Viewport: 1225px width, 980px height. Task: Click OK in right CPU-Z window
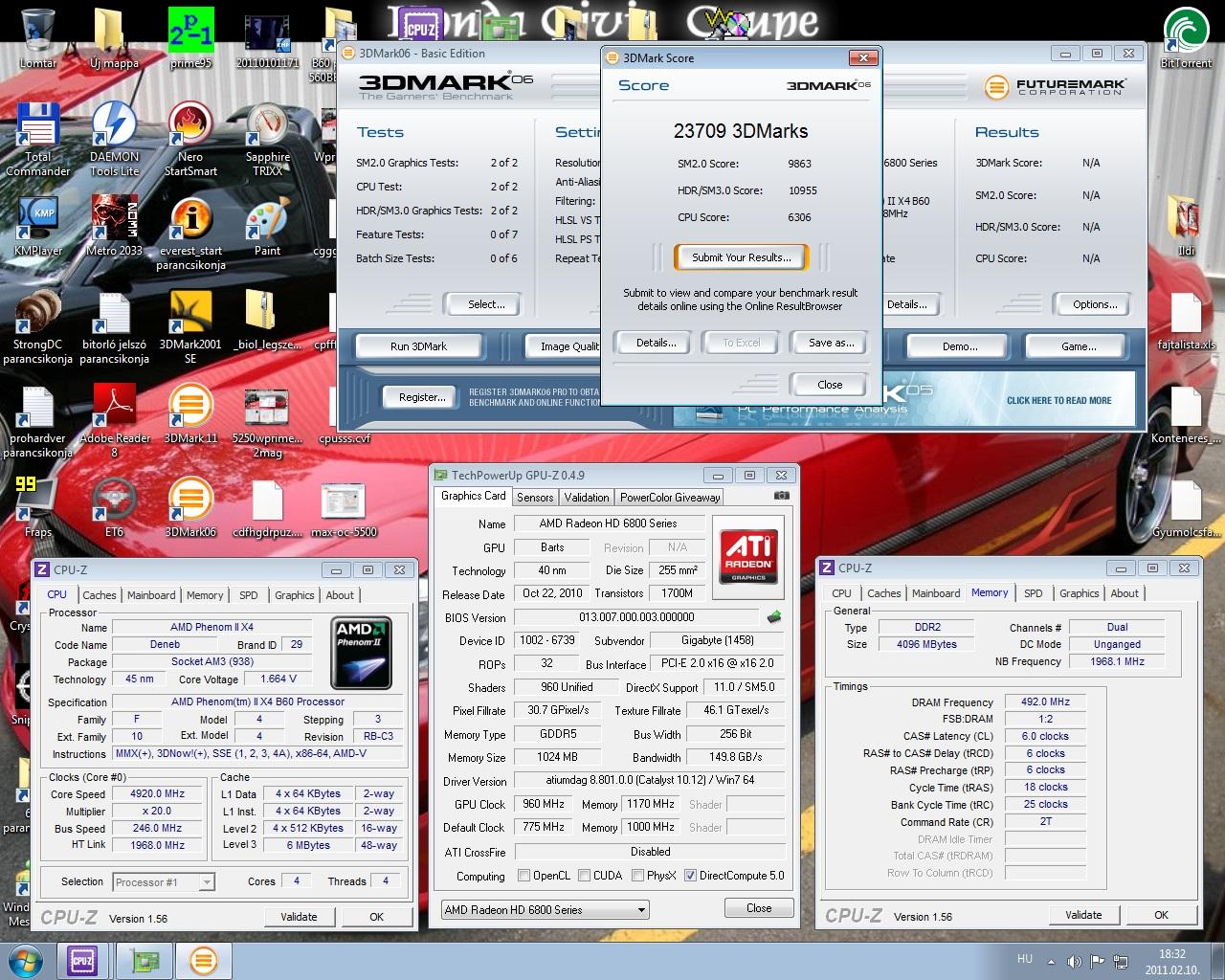coord(1161,915)
